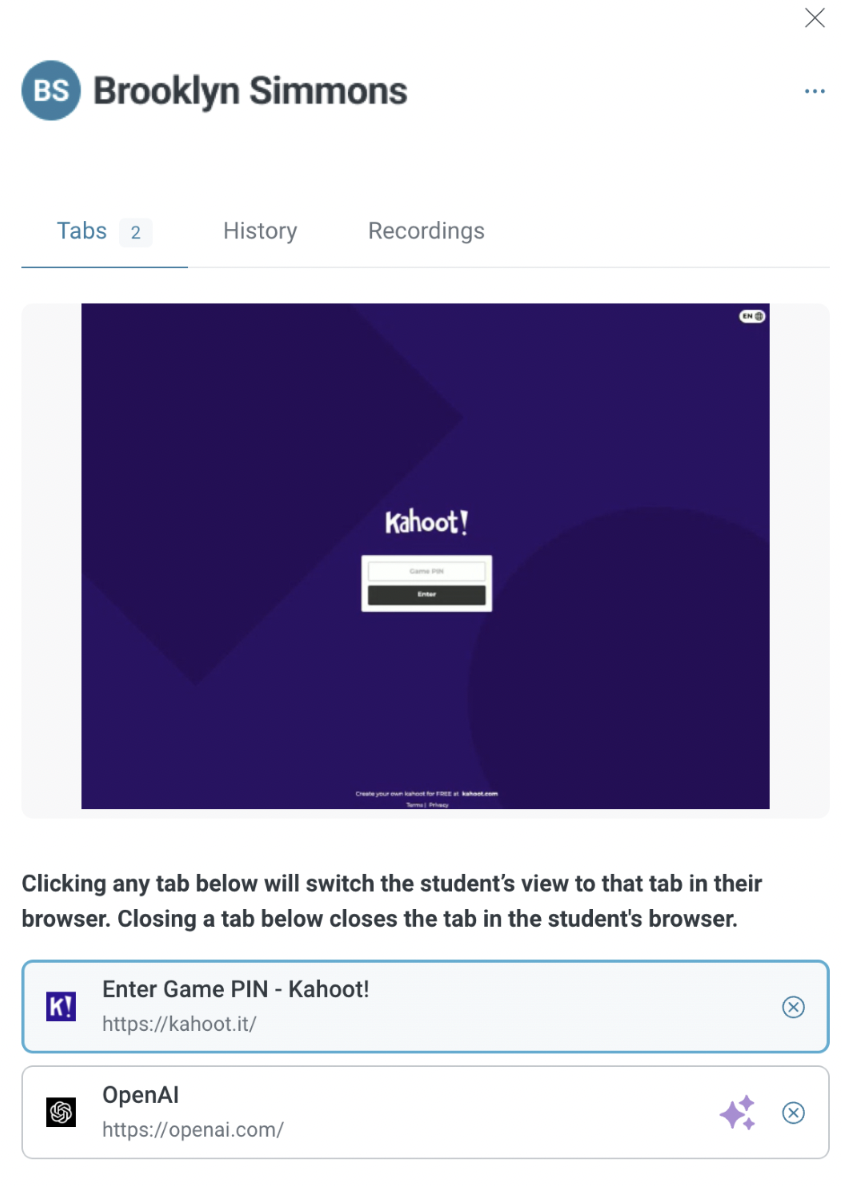Click the https://kahoot.it/ URL text
This screenshot has height=1186, width=842.
(179, 1024)
